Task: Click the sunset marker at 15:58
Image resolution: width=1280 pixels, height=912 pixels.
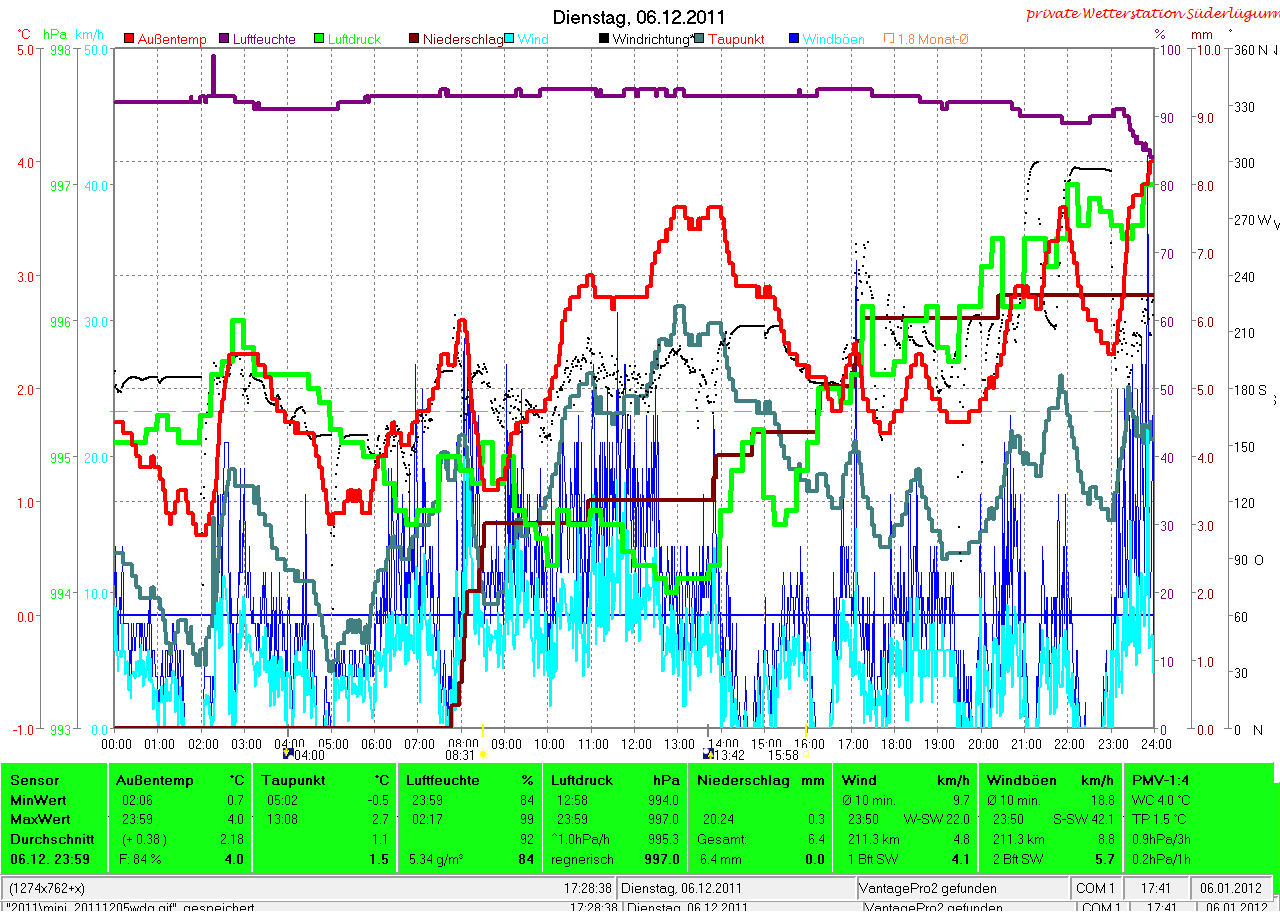Action: tap(807, 754)
